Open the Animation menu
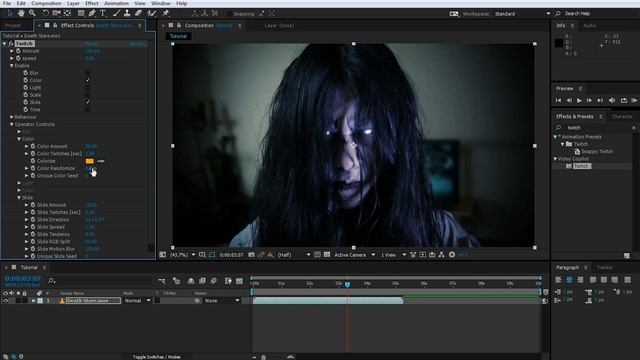This screenshot has height=360, width=640. 116,3
